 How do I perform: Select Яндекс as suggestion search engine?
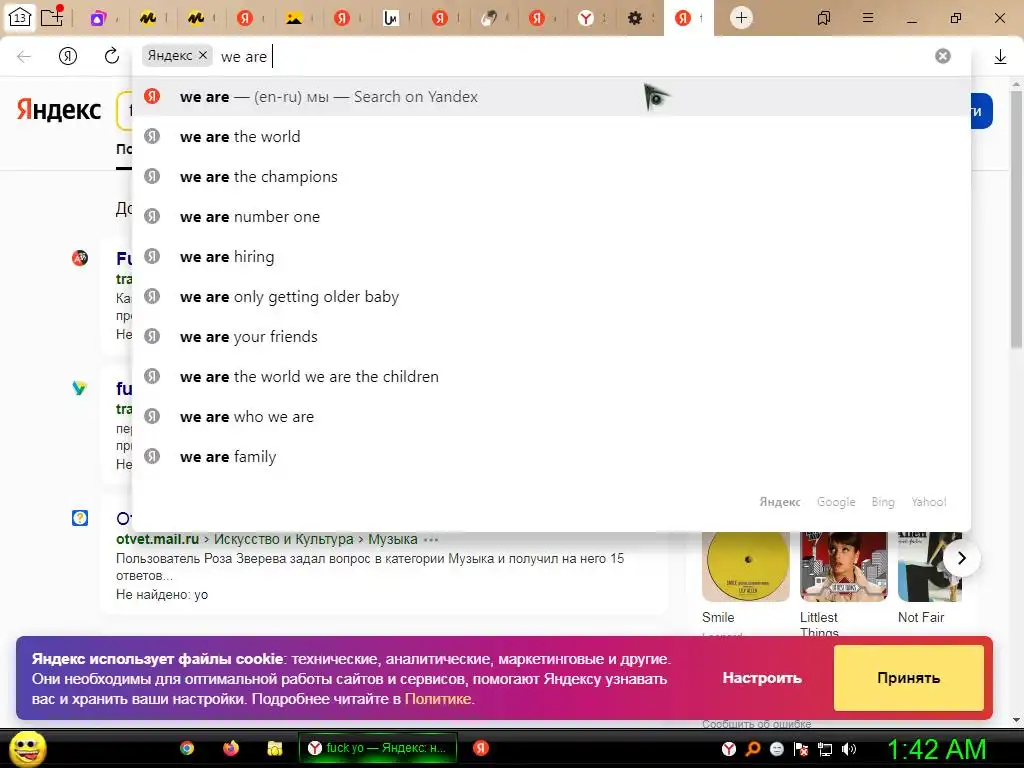click(780, 502)
